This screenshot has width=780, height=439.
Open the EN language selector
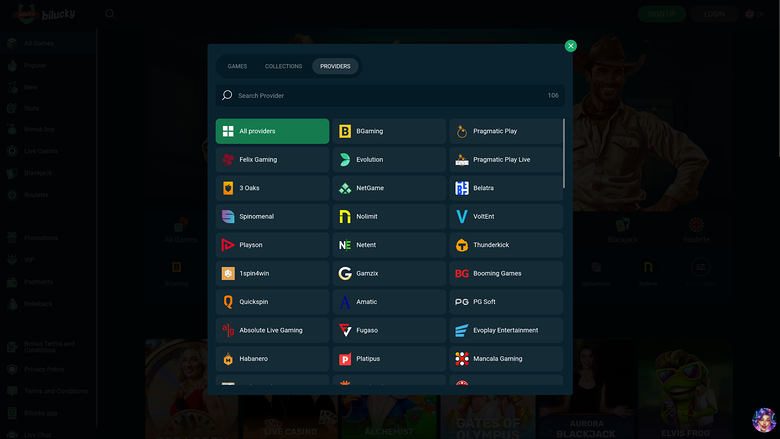(x=755, y=14)
